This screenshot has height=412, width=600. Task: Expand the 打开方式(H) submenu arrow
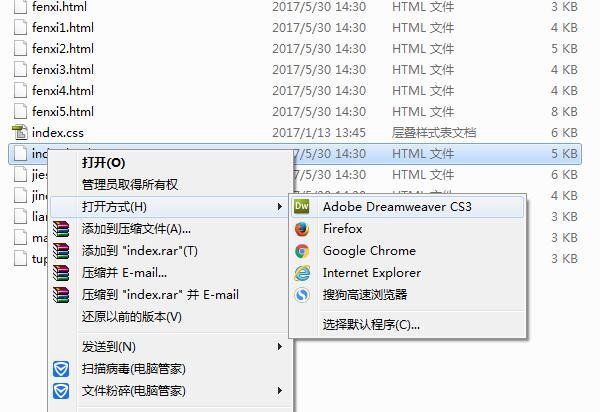tap(280, 207)
